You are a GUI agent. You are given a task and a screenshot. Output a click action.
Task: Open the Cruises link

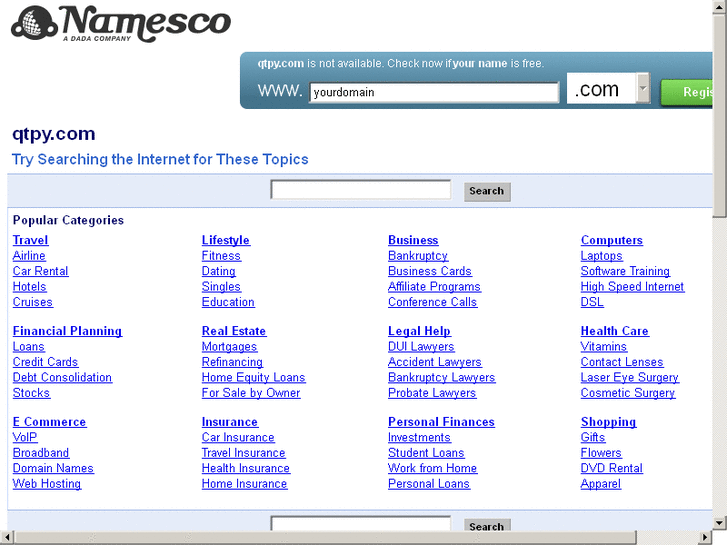pos(32,302)
